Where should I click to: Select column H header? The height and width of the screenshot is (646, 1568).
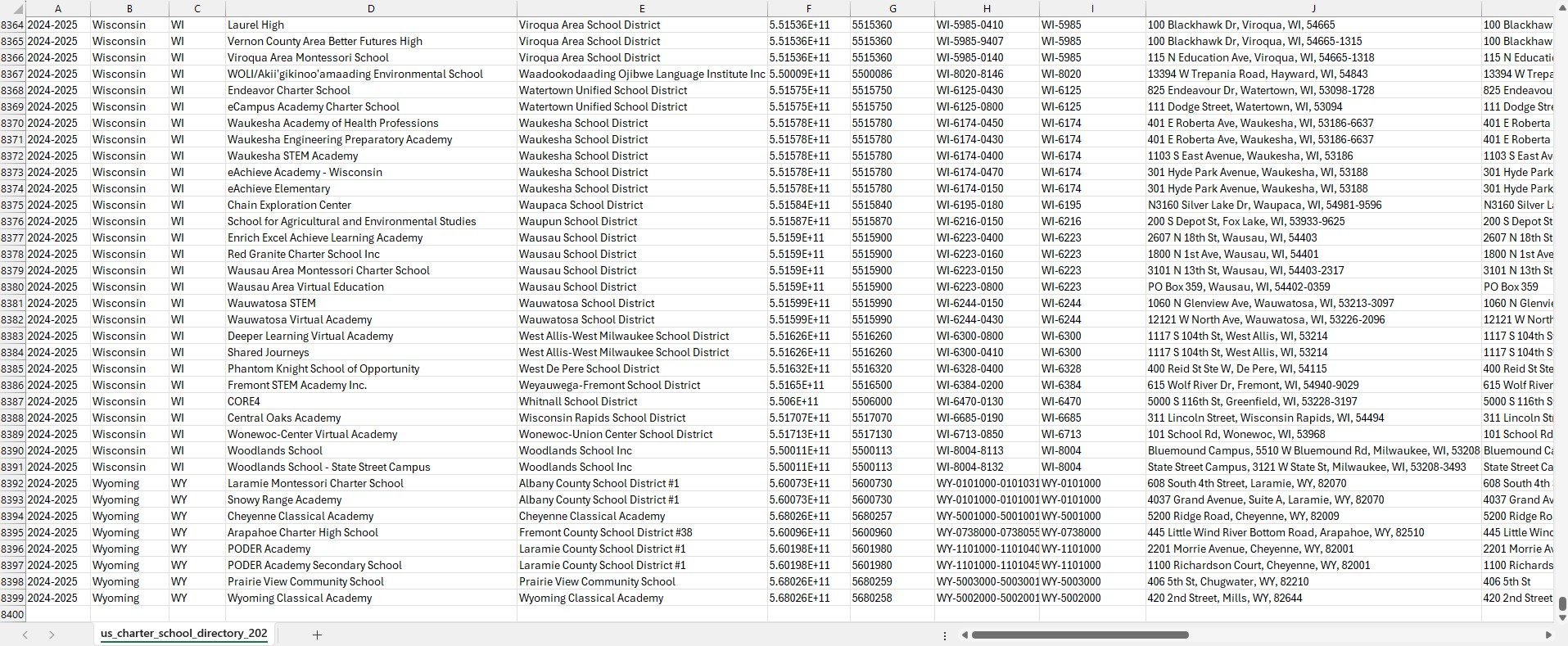[x=987, y=9]
